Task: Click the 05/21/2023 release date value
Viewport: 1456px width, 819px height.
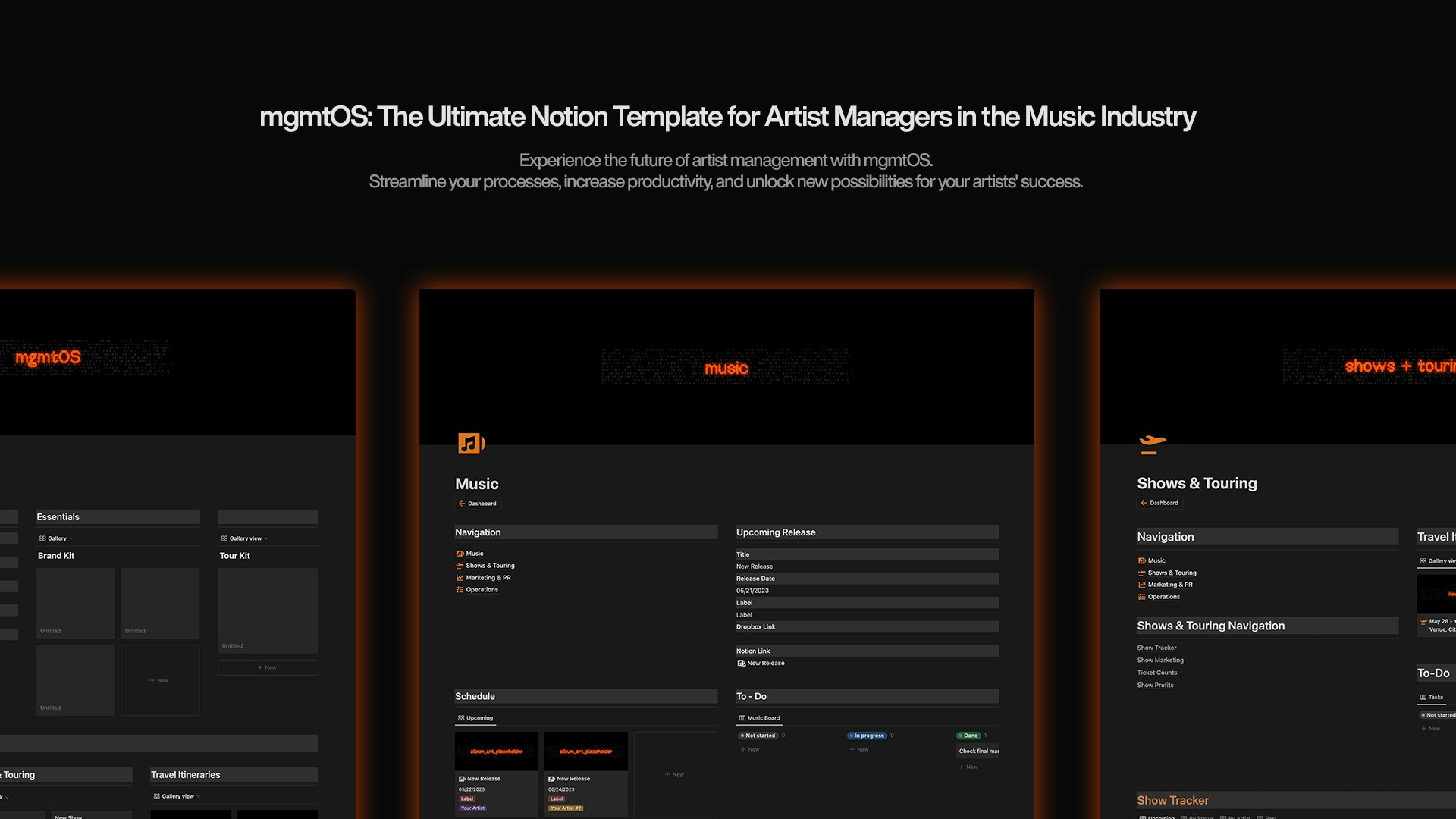Action: [752, 591]
